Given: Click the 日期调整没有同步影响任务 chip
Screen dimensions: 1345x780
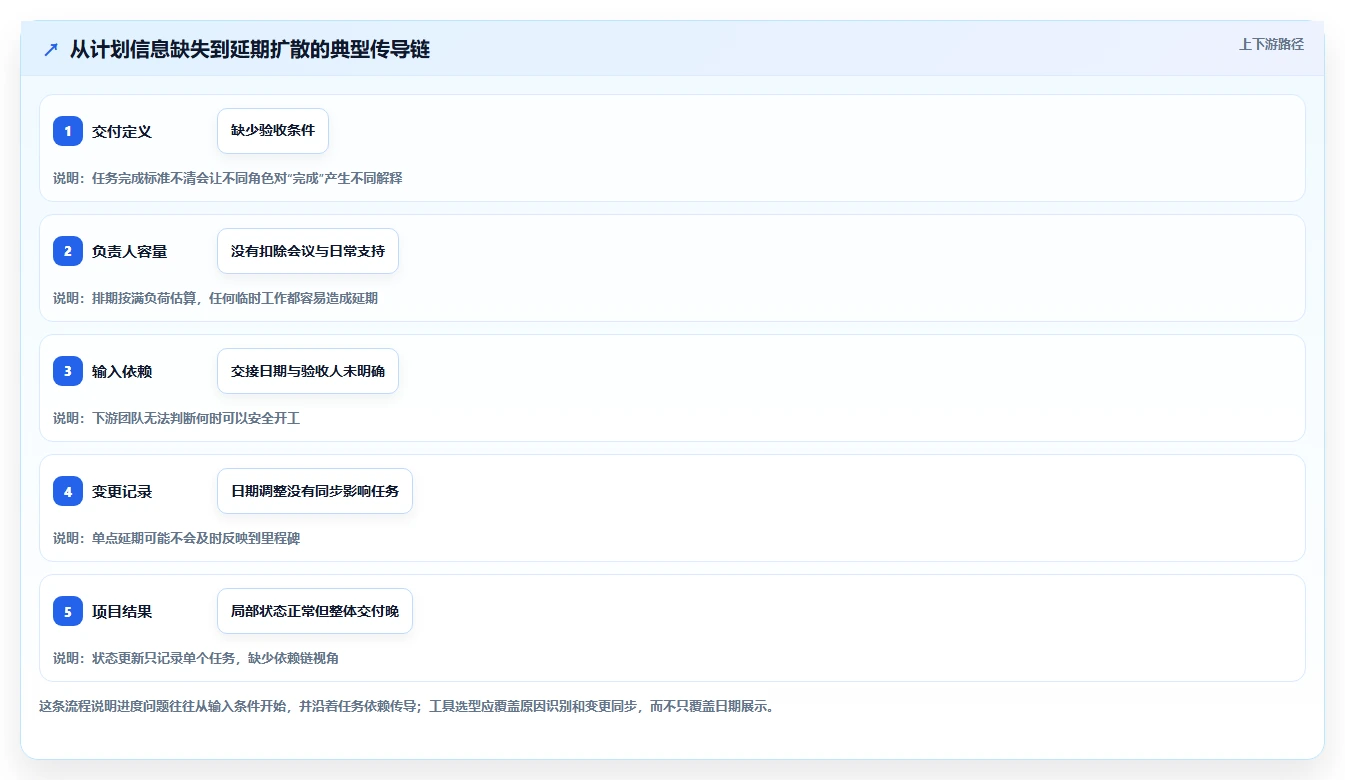Looking at the screenshot, I should (315, 491).
